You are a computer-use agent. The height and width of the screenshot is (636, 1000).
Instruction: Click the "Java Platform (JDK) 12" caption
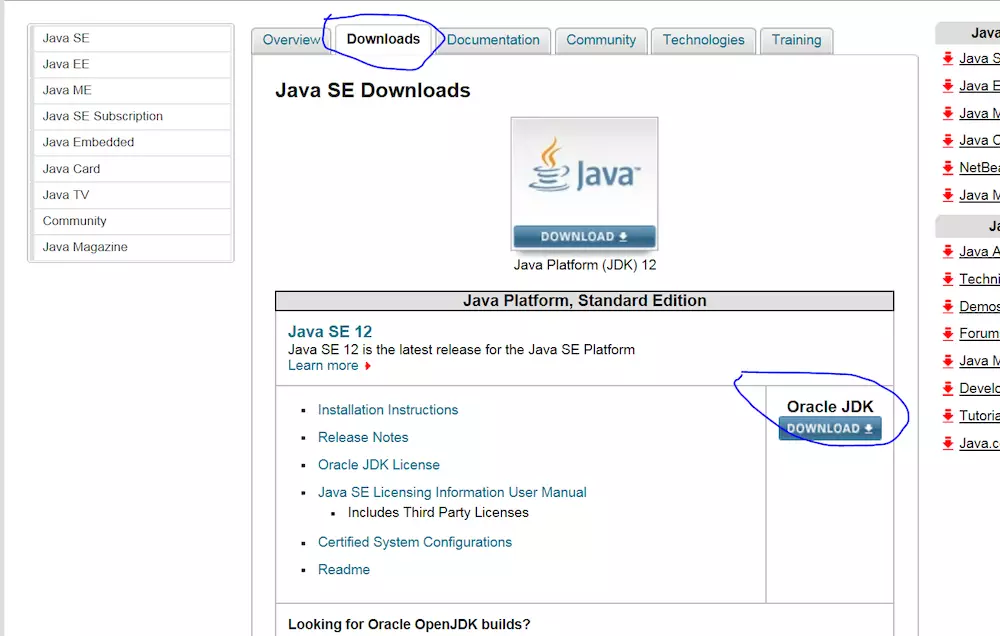pos(585,265)
